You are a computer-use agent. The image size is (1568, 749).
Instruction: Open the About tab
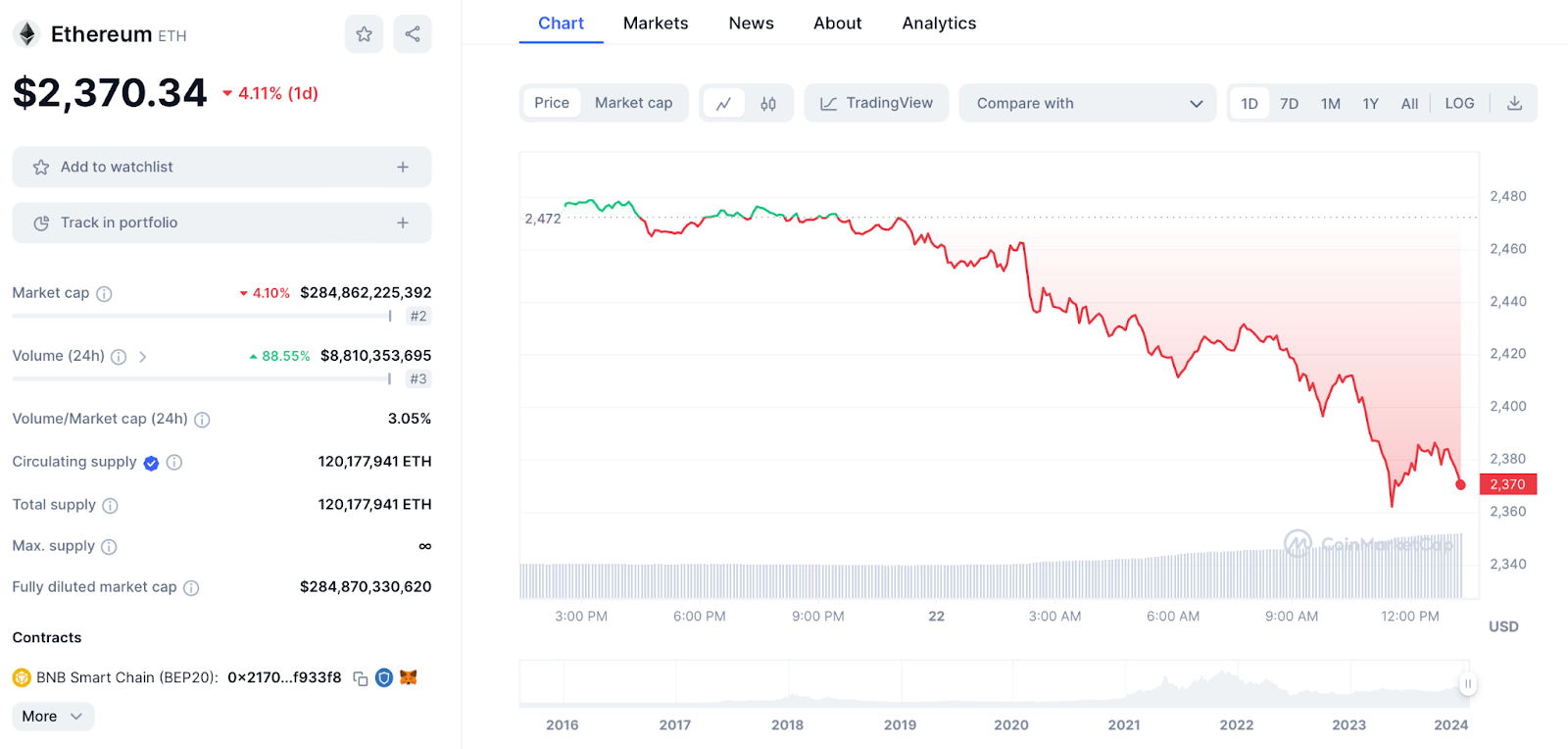coord(838,24)
